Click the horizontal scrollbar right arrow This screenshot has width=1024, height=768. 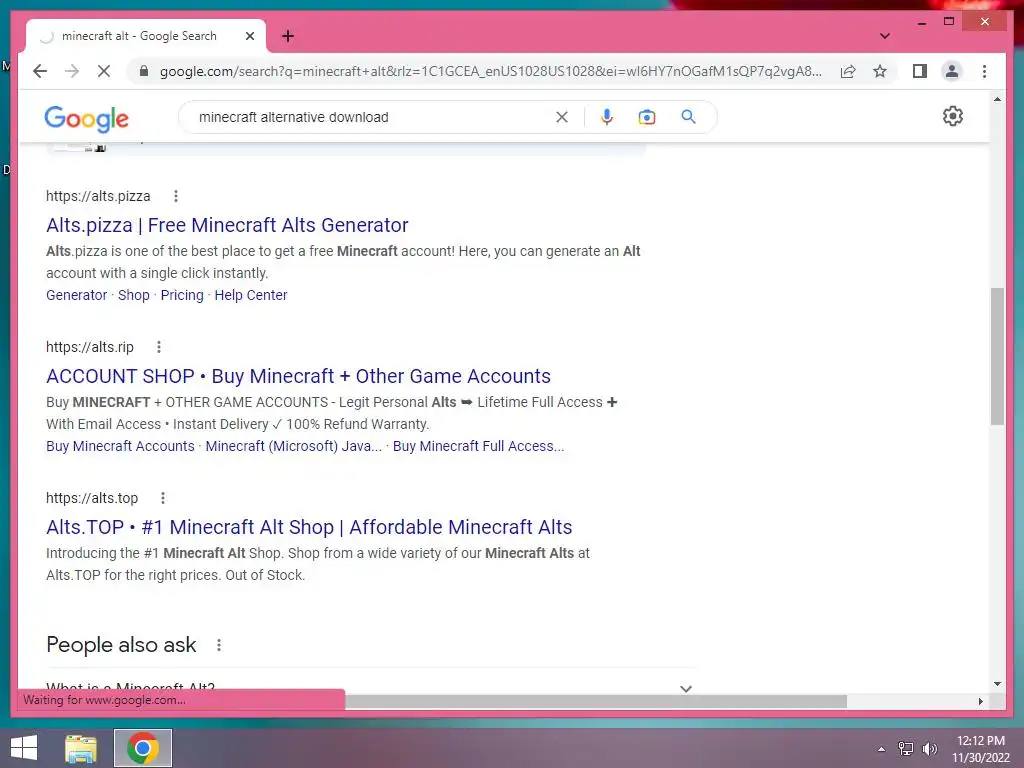coord(980,701)
